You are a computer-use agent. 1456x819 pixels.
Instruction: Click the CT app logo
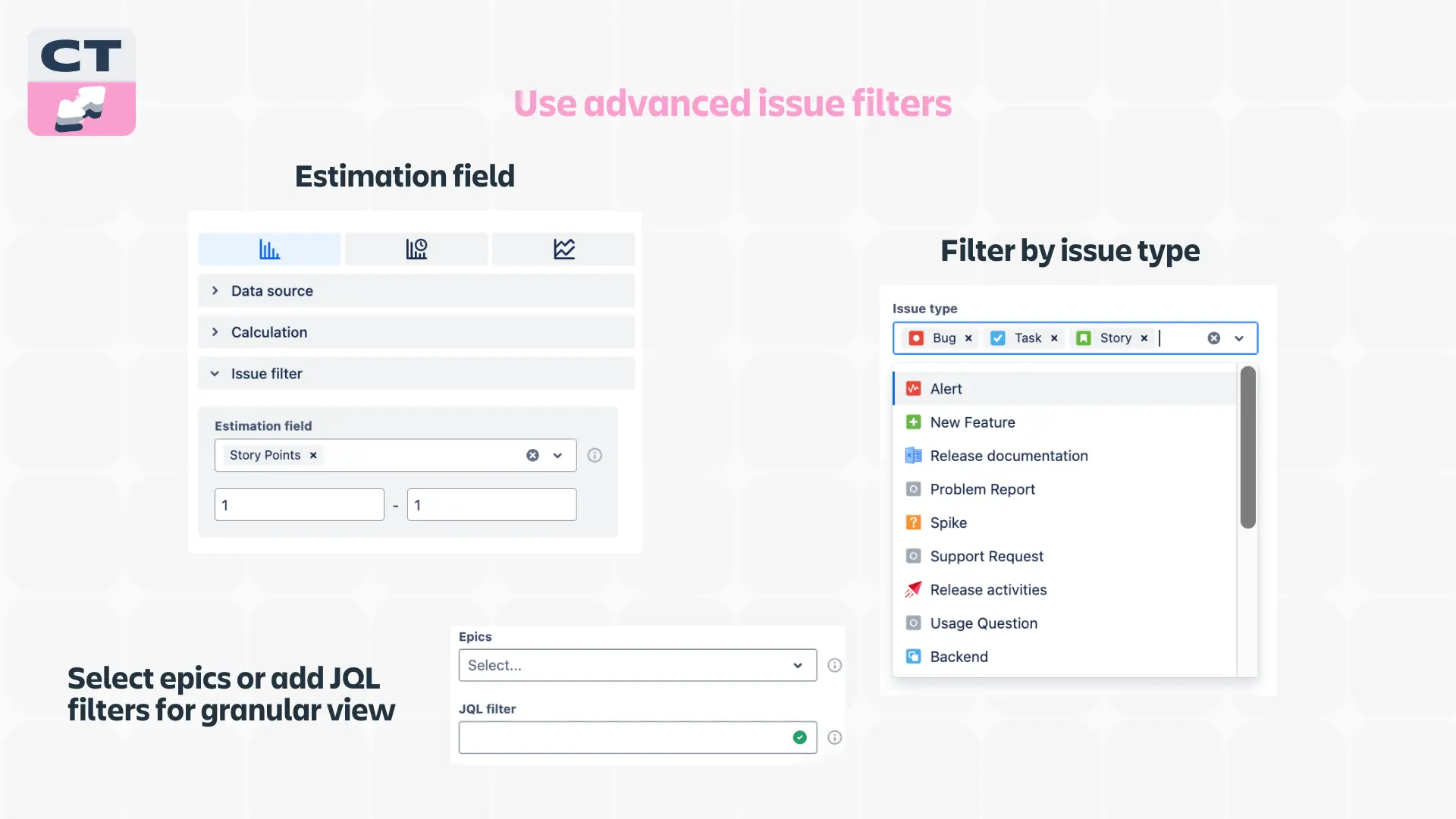(82, 82)
